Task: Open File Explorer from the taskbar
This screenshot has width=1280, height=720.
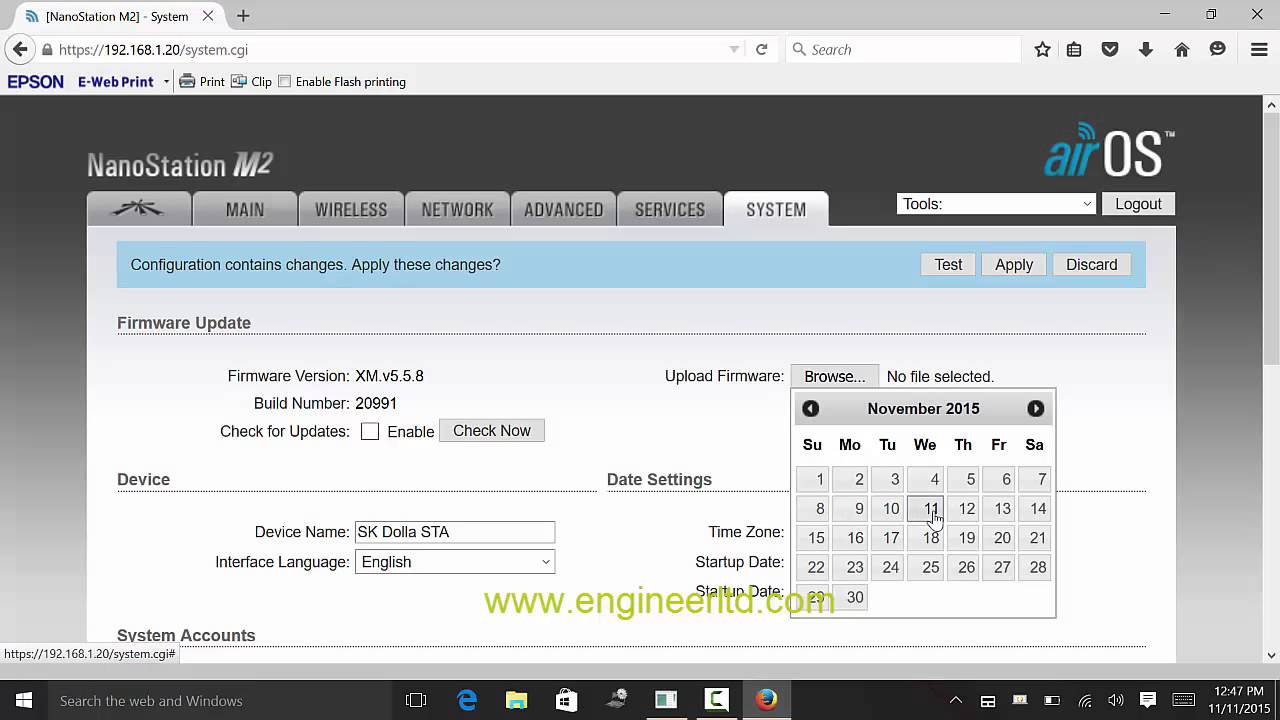Action: pos(516,700)
